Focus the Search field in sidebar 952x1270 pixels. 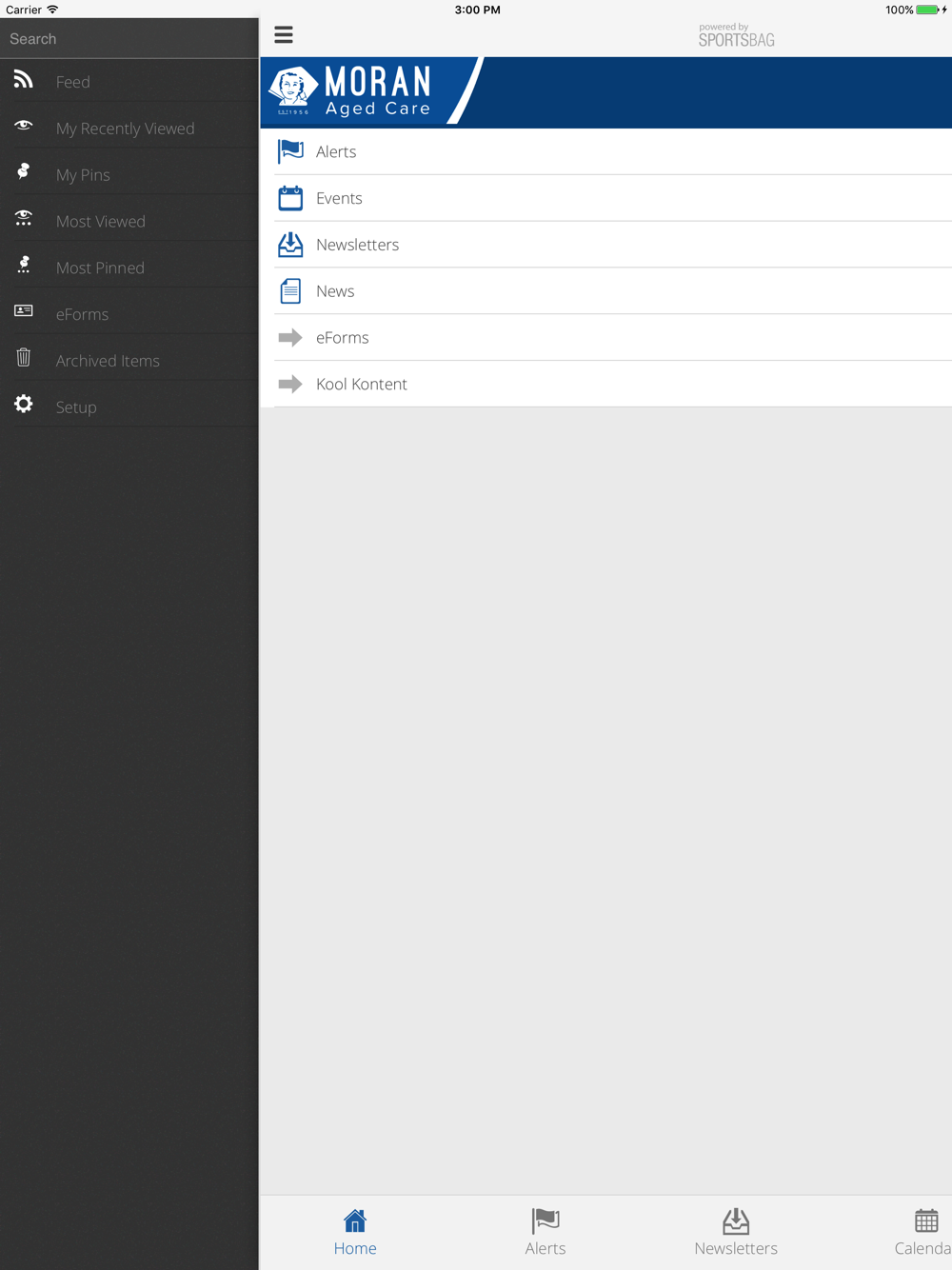[129, 39]
